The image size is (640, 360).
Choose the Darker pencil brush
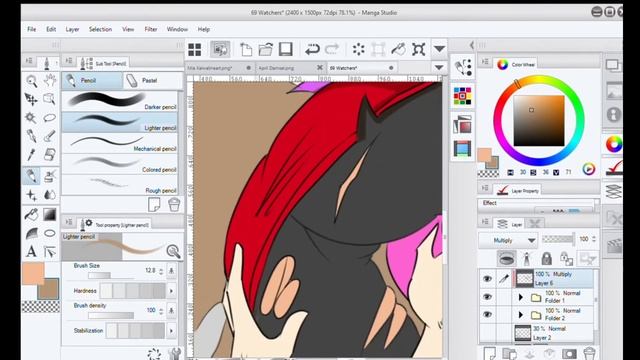[120, 102]
